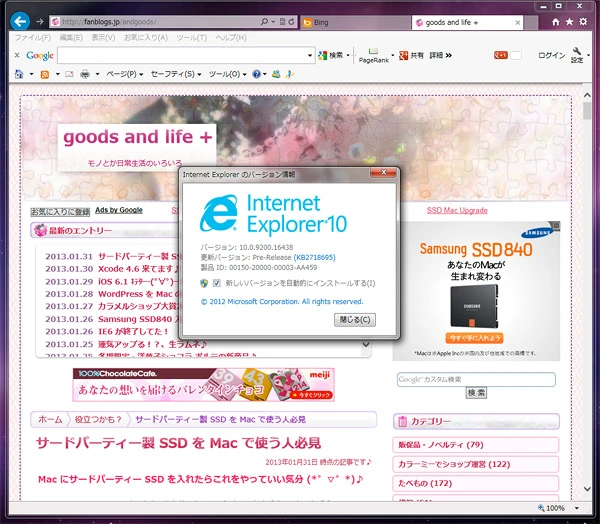Open the ファイル(F) menu
Screen dimensions: 600x524
click(33, 38)
